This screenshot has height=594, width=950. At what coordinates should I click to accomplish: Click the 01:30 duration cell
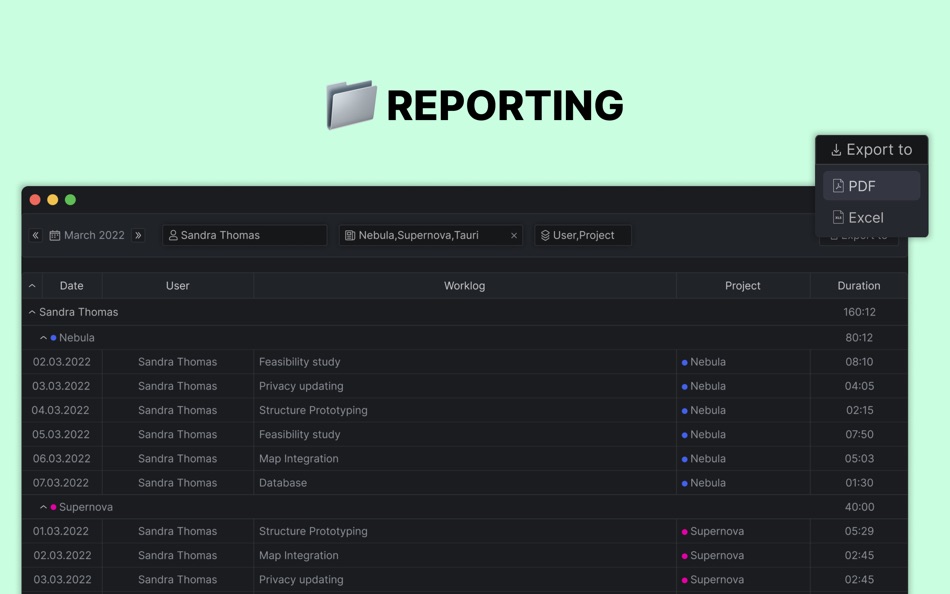(x=859, y=483)
